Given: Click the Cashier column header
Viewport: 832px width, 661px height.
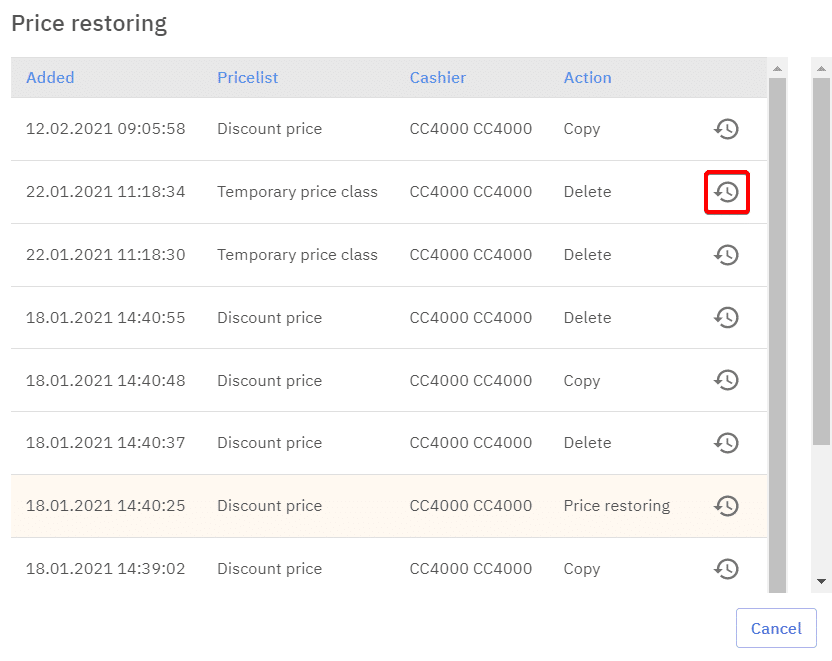Looking at the screenshot, I should 437,78.
